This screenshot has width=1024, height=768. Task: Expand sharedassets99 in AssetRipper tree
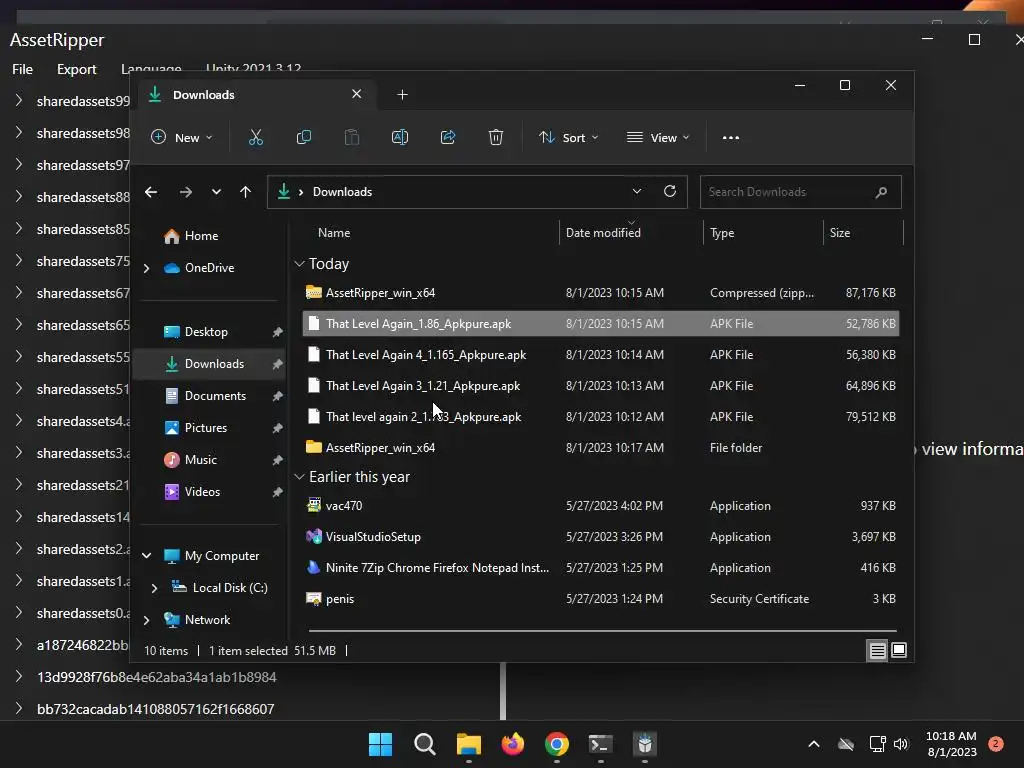tap(18, 101)
